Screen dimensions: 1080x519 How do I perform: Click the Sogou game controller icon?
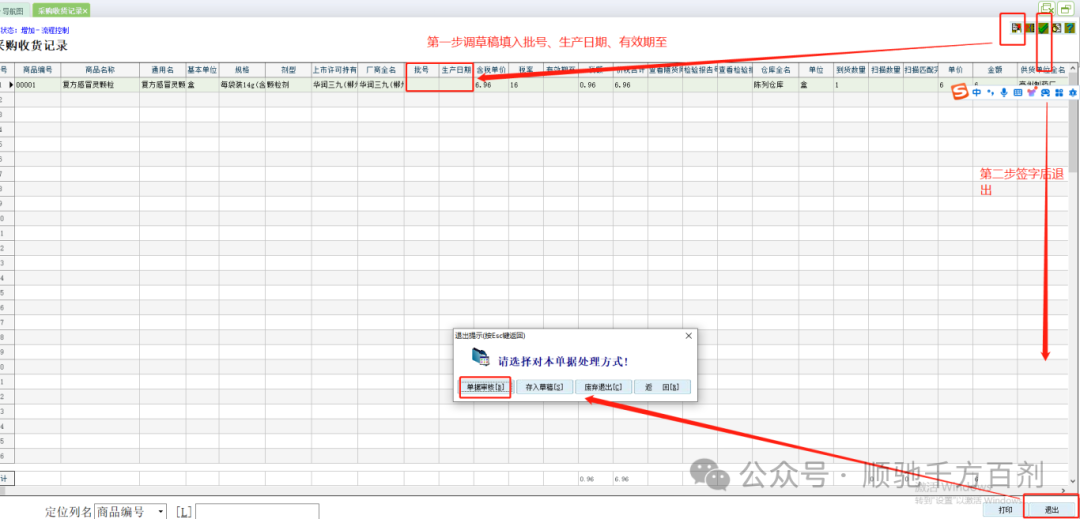pyautogui.click(x=1045, y=92)
